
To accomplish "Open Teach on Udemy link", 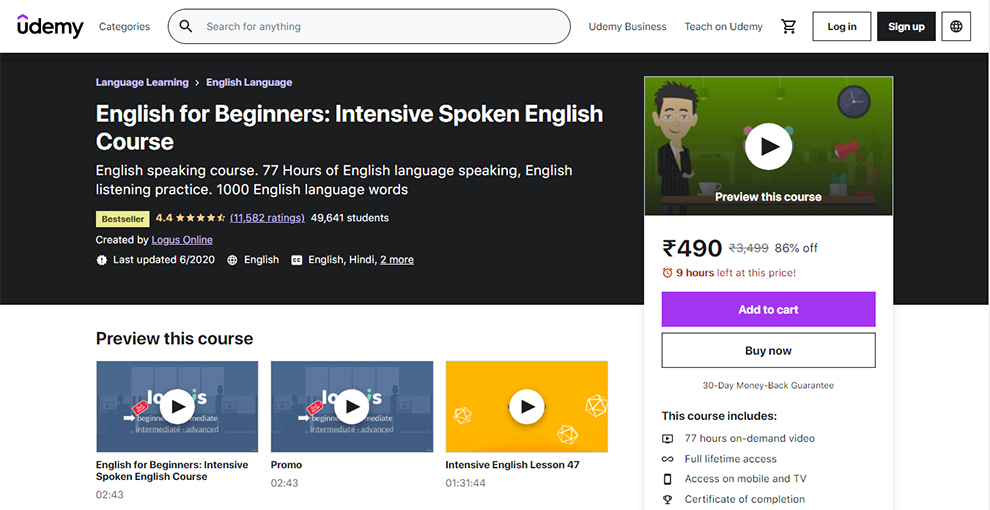I will pos(724,27).
